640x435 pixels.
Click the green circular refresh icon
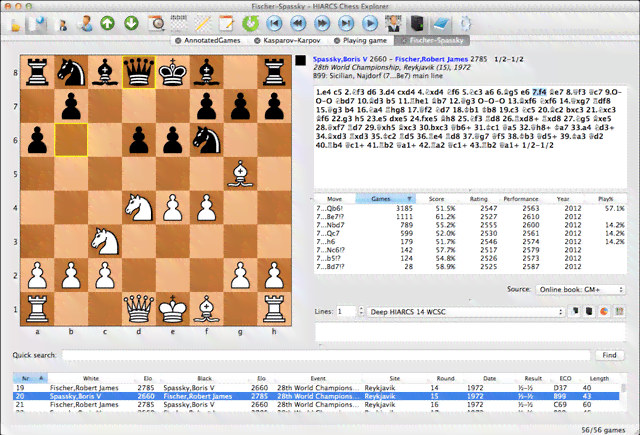[250, 23]
